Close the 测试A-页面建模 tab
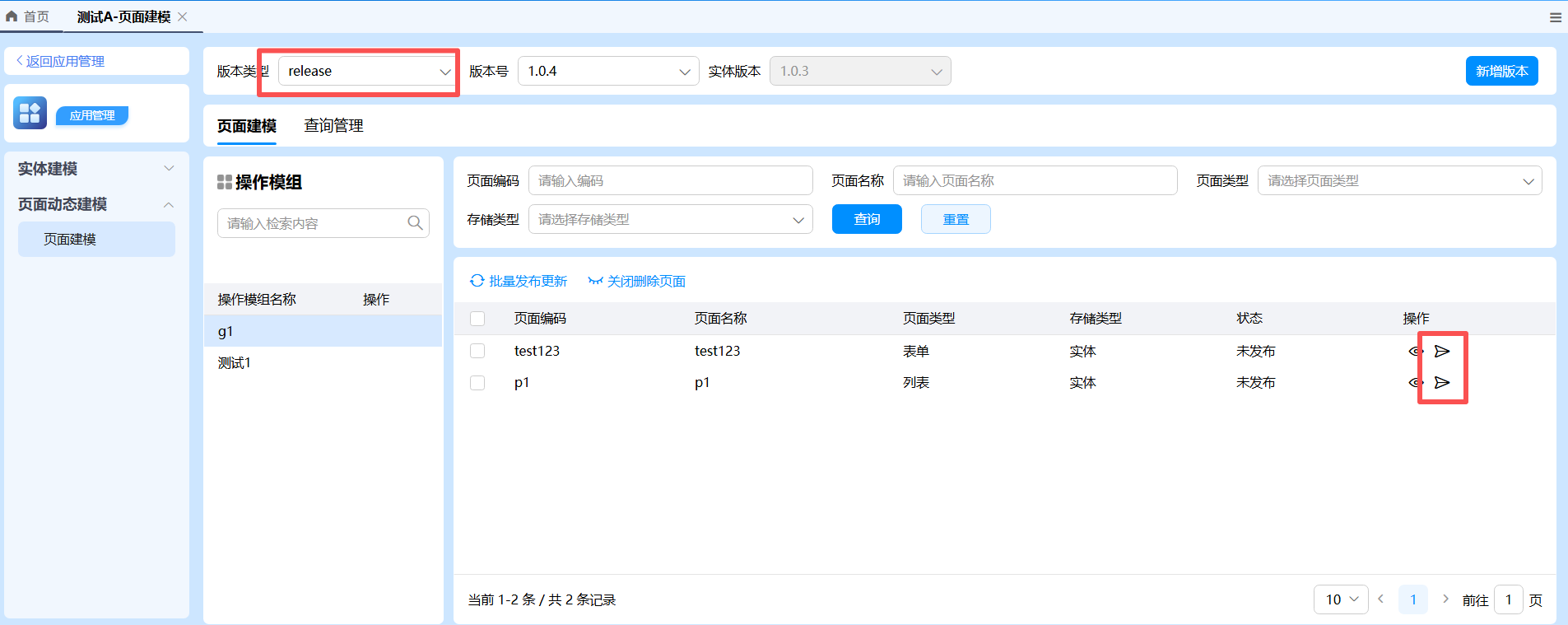The image size is (1568, 625). click(x=183, y=17)
